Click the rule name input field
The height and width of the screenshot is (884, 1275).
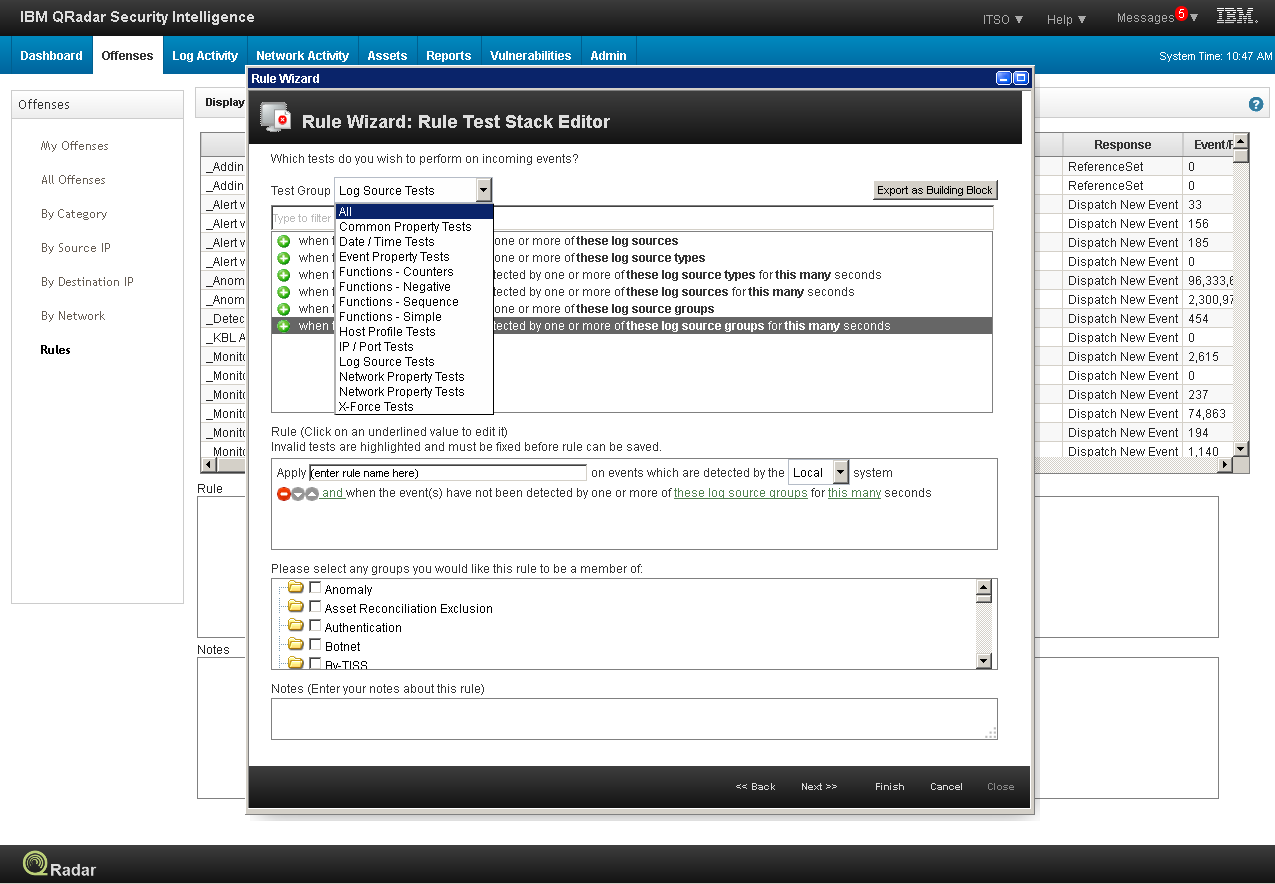[x=448, y=473]
